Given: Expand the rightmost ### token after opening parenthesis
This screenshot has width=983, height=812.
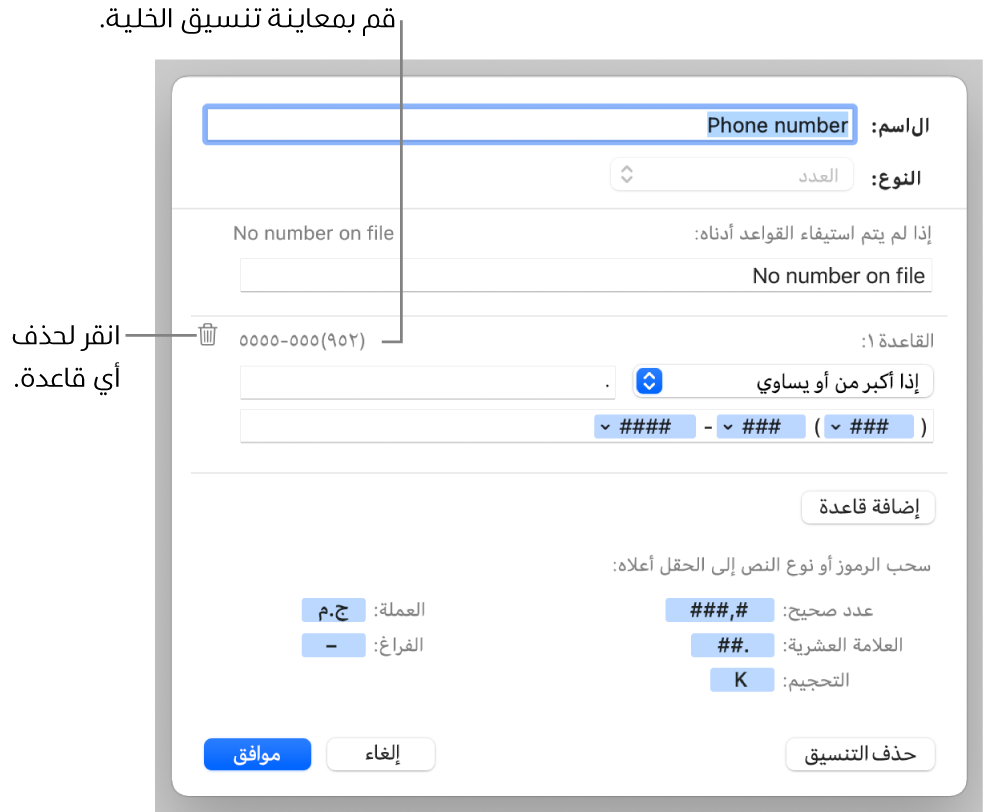Looking at the screenshot, I should (x=833, y=427).
